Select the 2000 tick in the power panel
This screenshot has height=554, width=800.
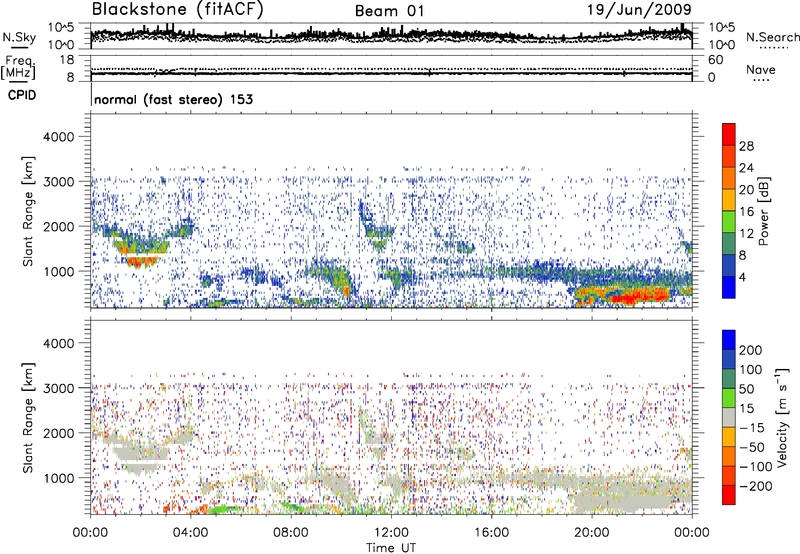click(x=58, y=226)
